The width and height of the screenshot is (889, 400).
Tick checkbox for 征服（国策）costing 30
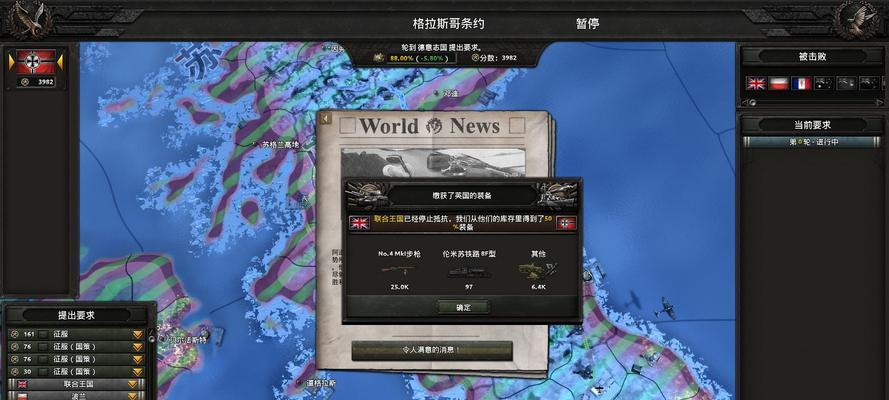pyautogui.click(x=43, y=372)
